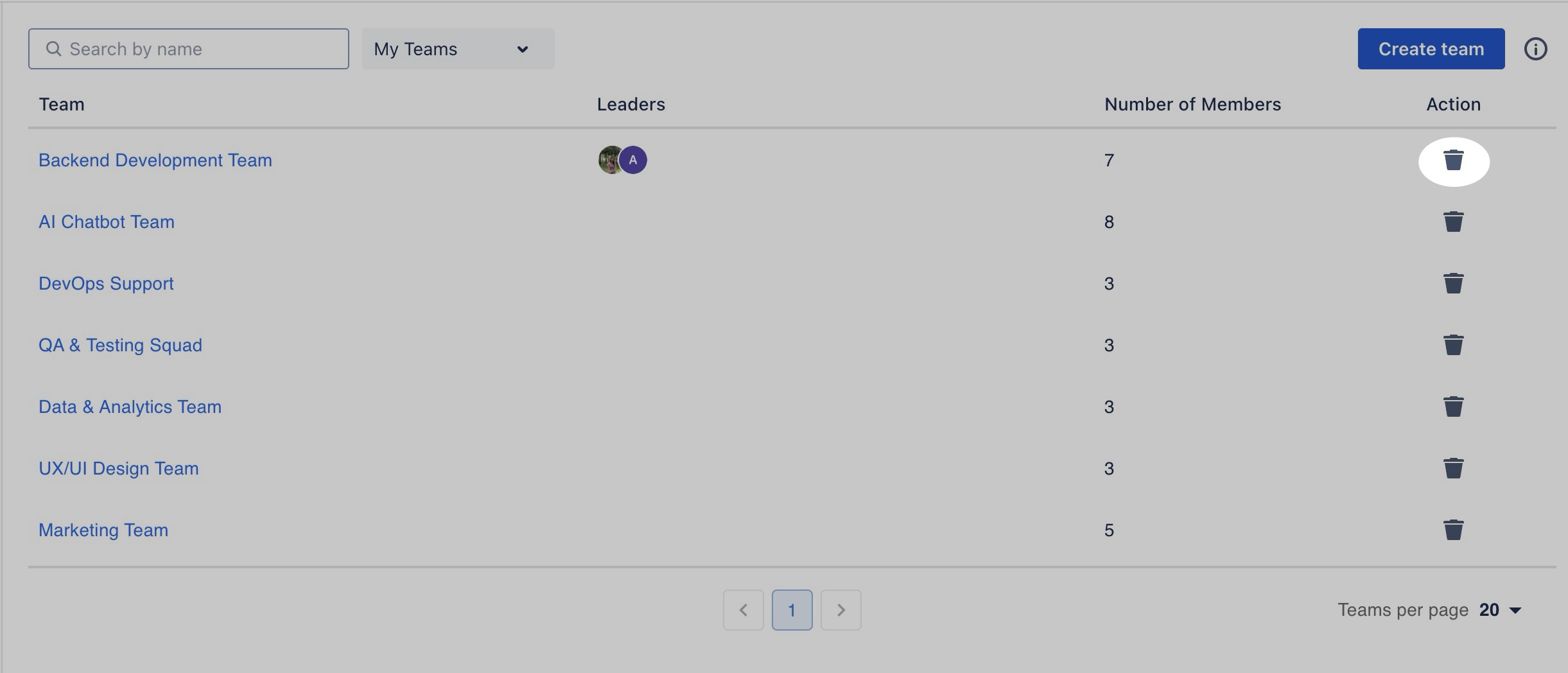This screenshot has height=673, width=1568.
Task: Change the Teams per page count
Action: 1500,610
